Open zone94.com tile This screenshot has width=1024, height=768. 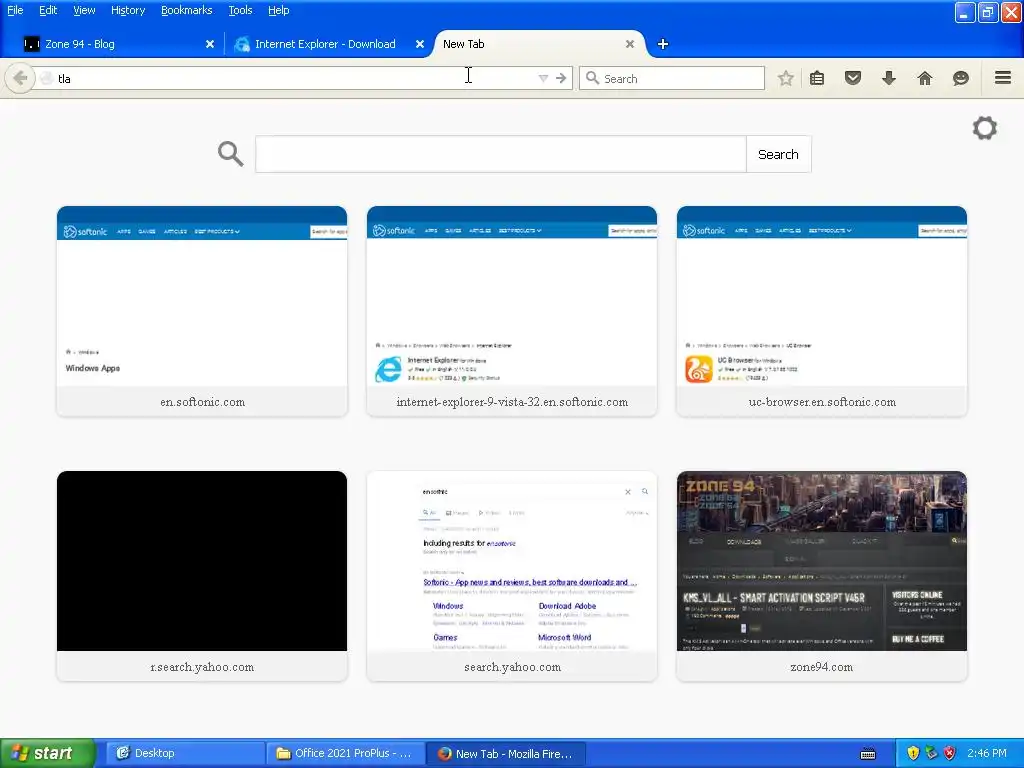point(822,576)
